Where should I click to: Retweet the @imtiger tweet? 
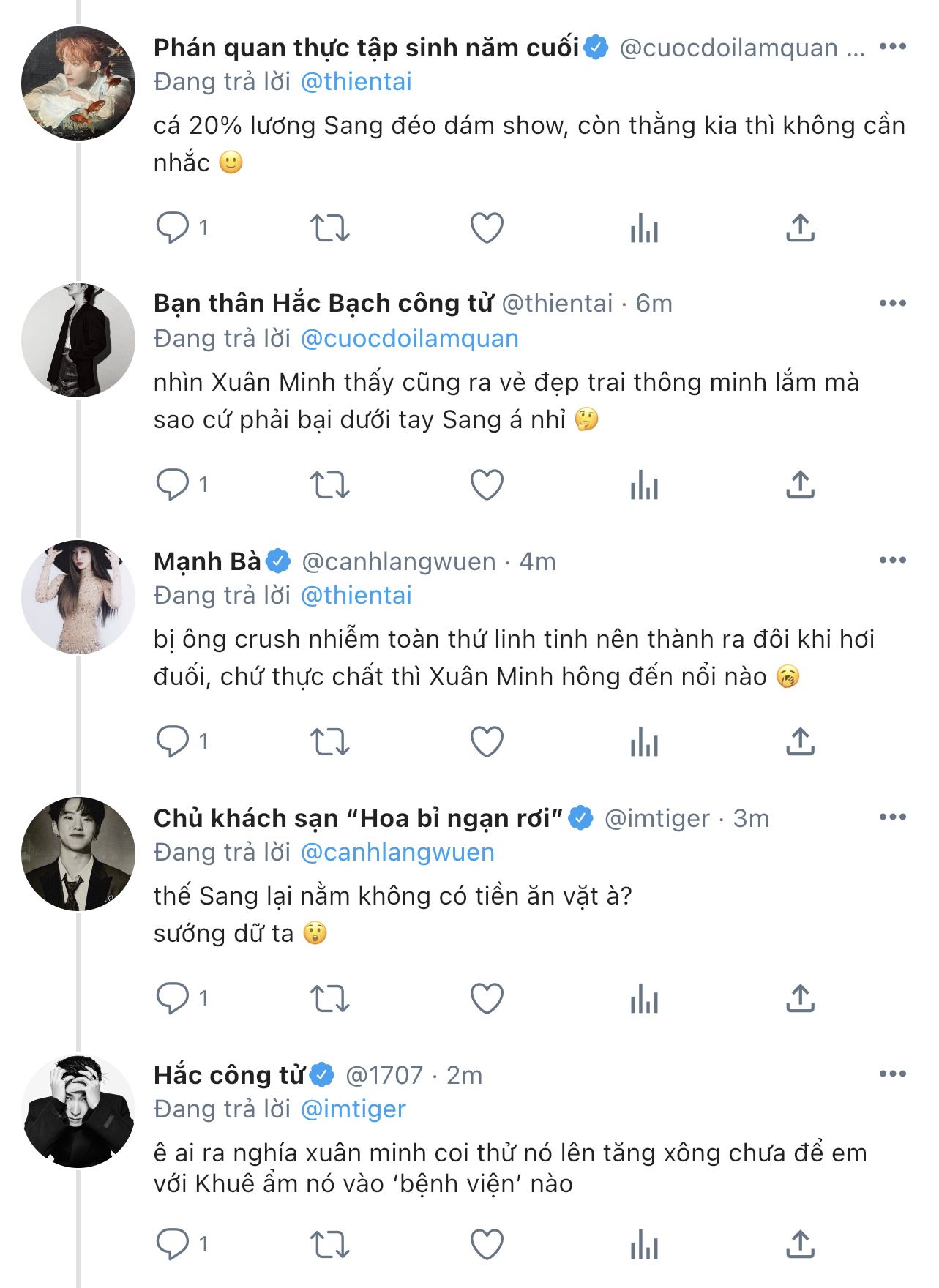[329, 998]
